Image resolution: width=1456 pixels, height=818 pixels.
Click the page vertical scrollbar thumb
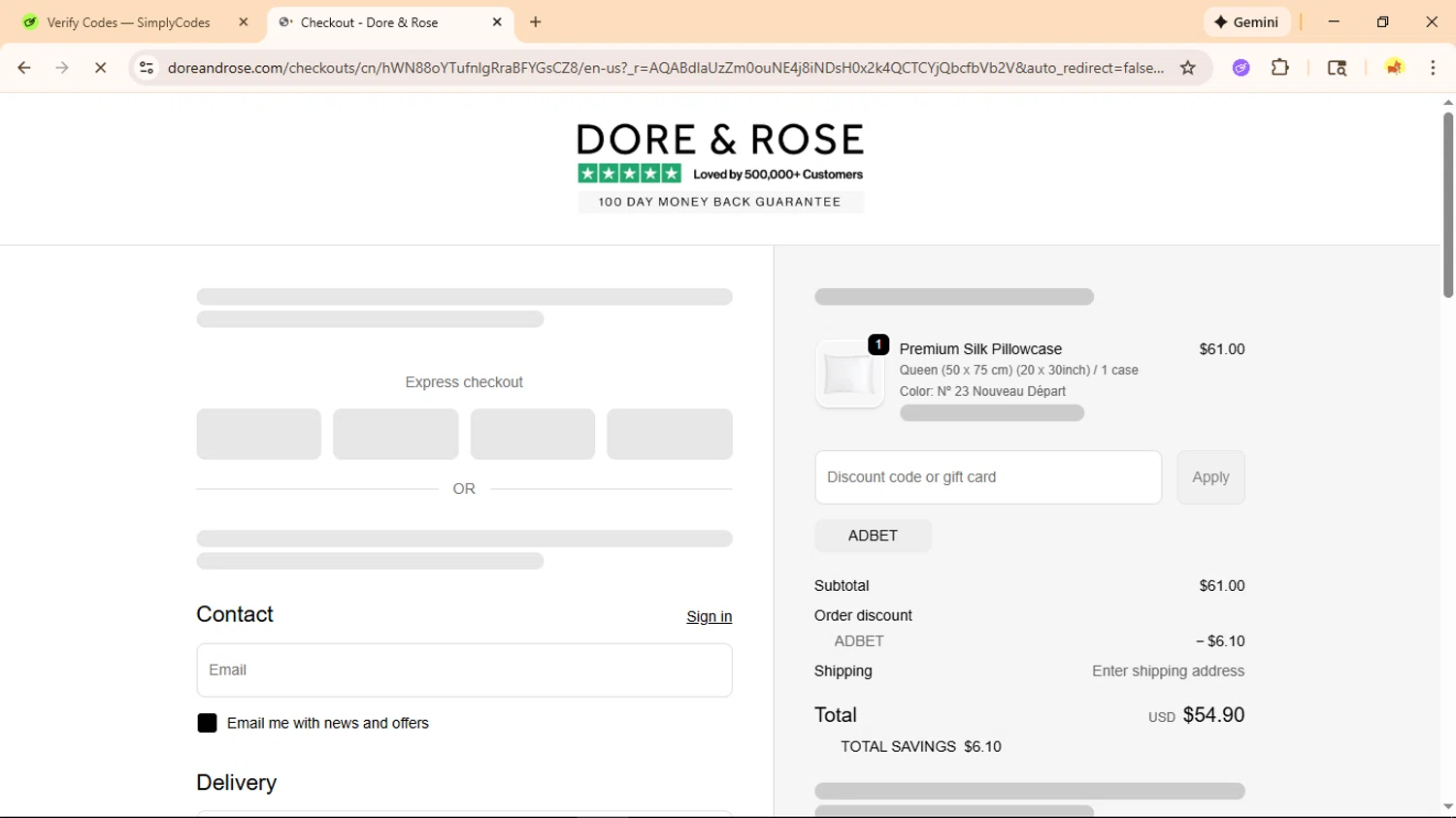tap(1448, 205)
